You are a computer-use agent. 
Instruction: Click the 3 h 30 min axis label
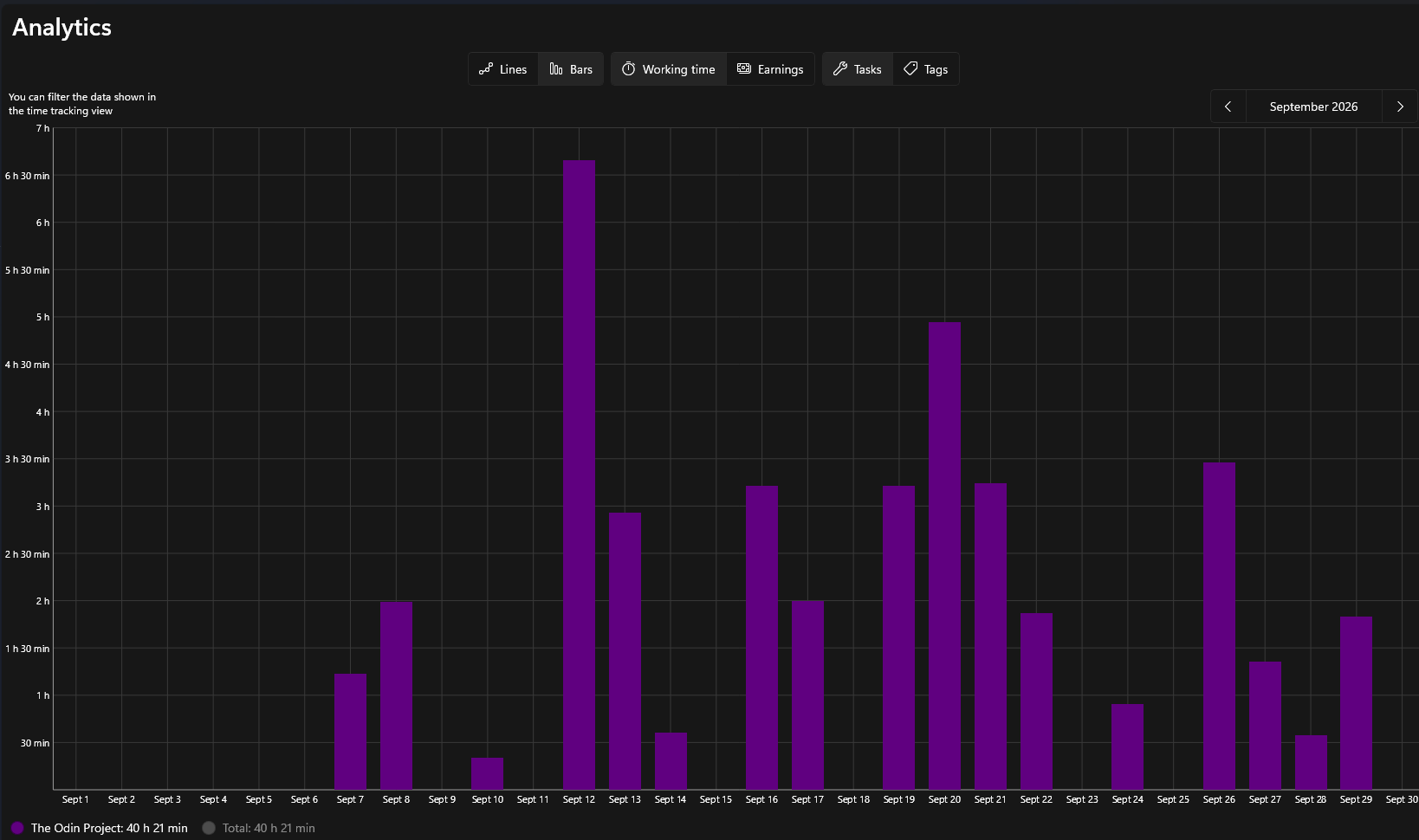point(28,459)
